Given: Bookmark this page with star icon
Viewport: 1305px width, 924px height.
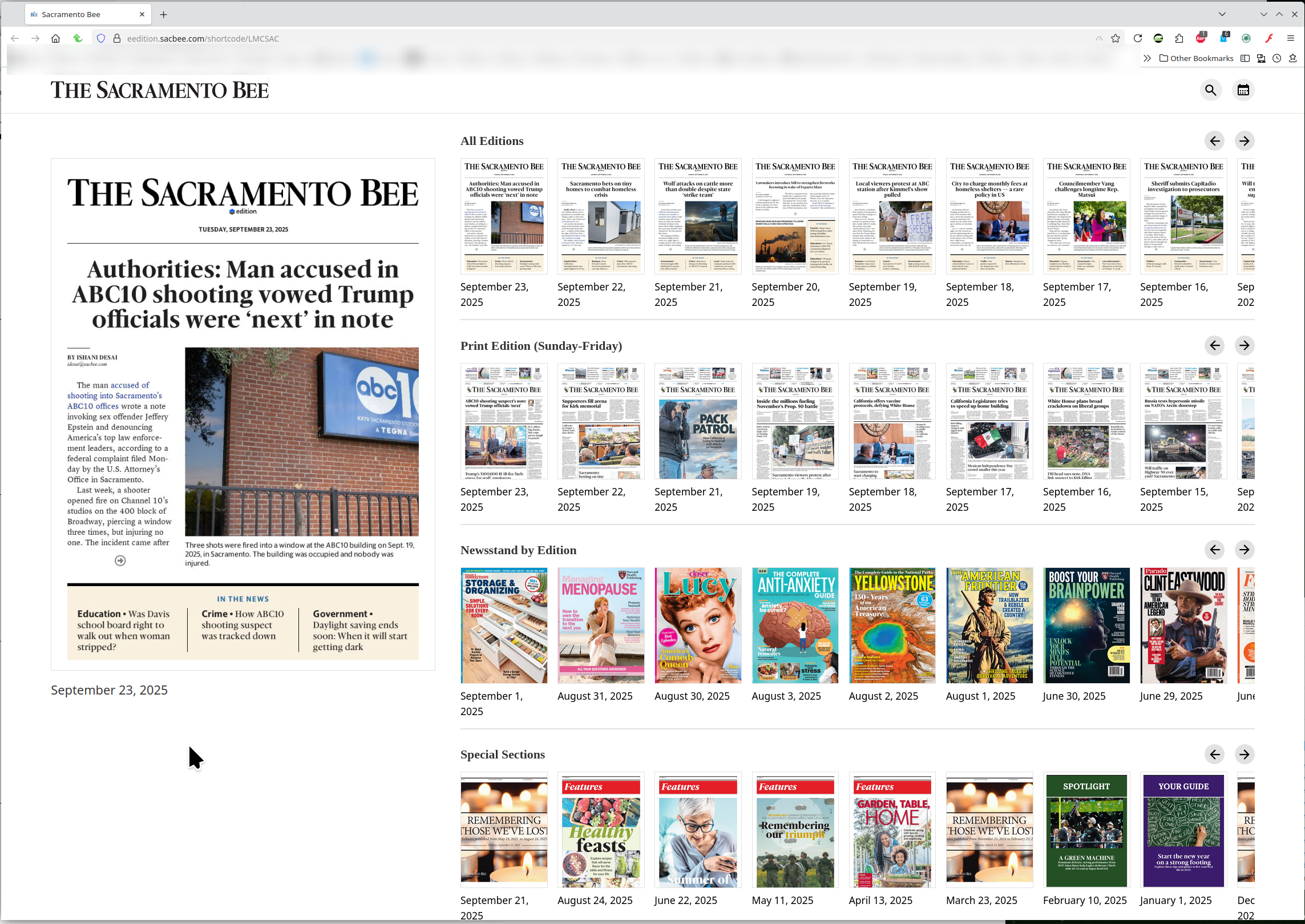Looking at the screenshot, I should click(1116, 38).
